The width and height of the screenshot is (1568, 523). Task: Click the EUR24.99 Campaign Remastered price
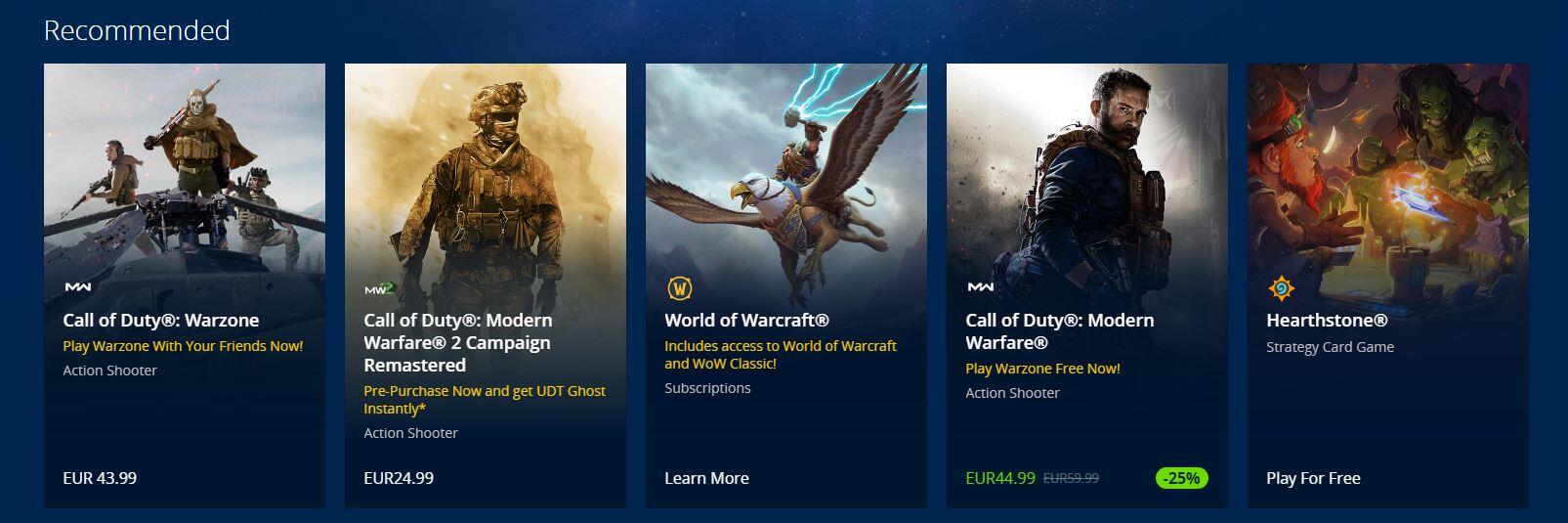(399, 478)
